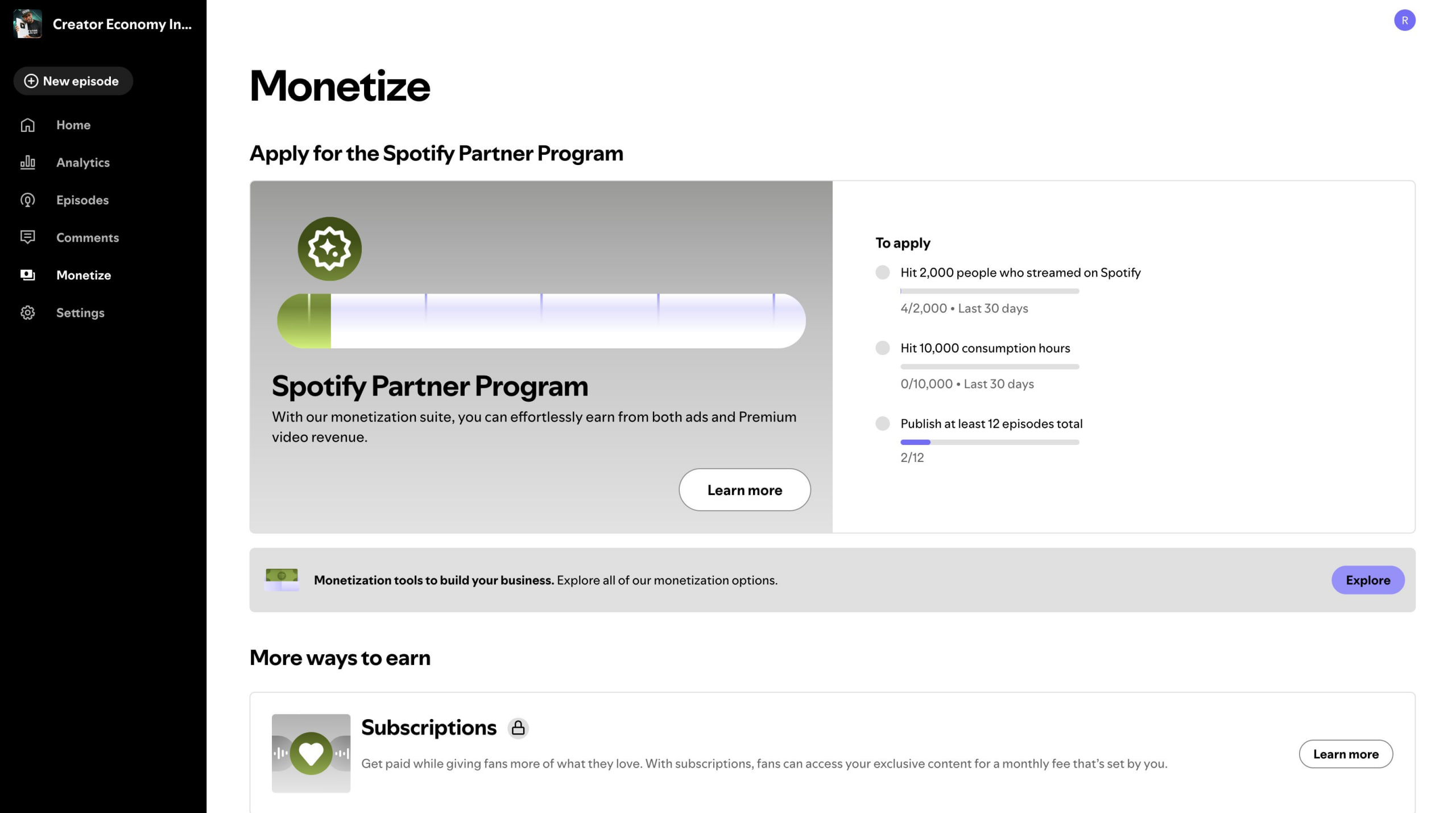Click Learn more in Partner Program card
The height and width of the screenshot is (813, 1456).
744,490
